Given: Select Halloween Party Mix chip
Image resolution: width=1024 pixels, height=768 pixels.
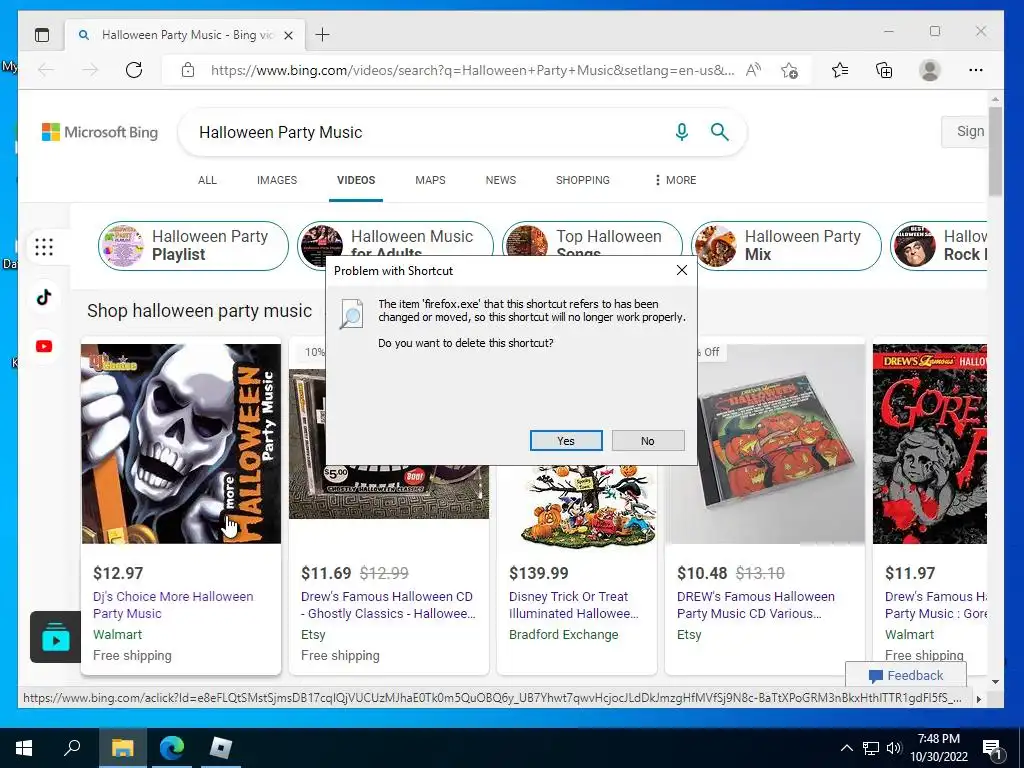Looking at the screenshot, I should (x=786, y=246).
